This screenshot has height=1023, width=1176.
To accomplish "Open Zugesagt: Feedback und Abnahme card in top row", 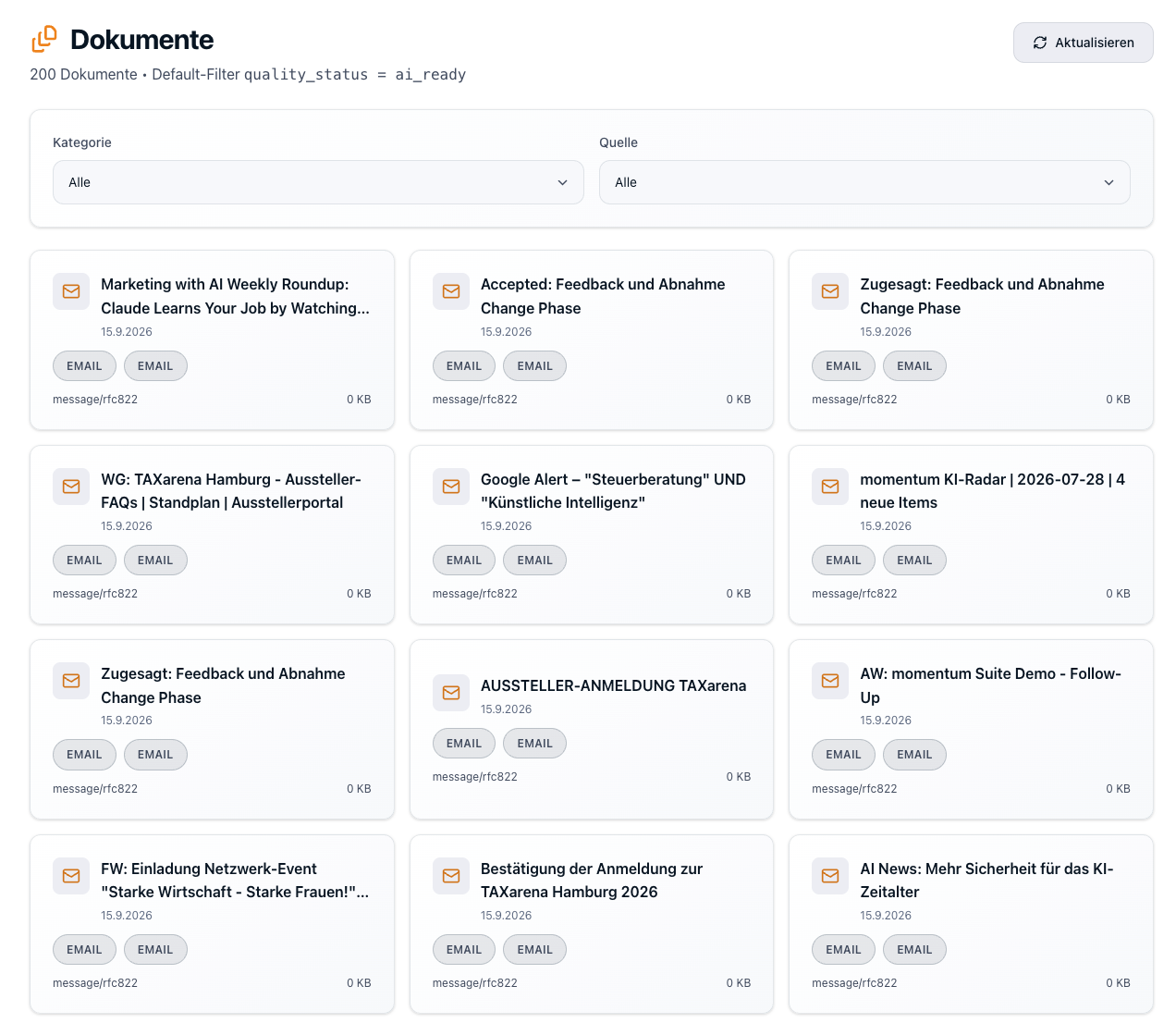I will point(971,340).
